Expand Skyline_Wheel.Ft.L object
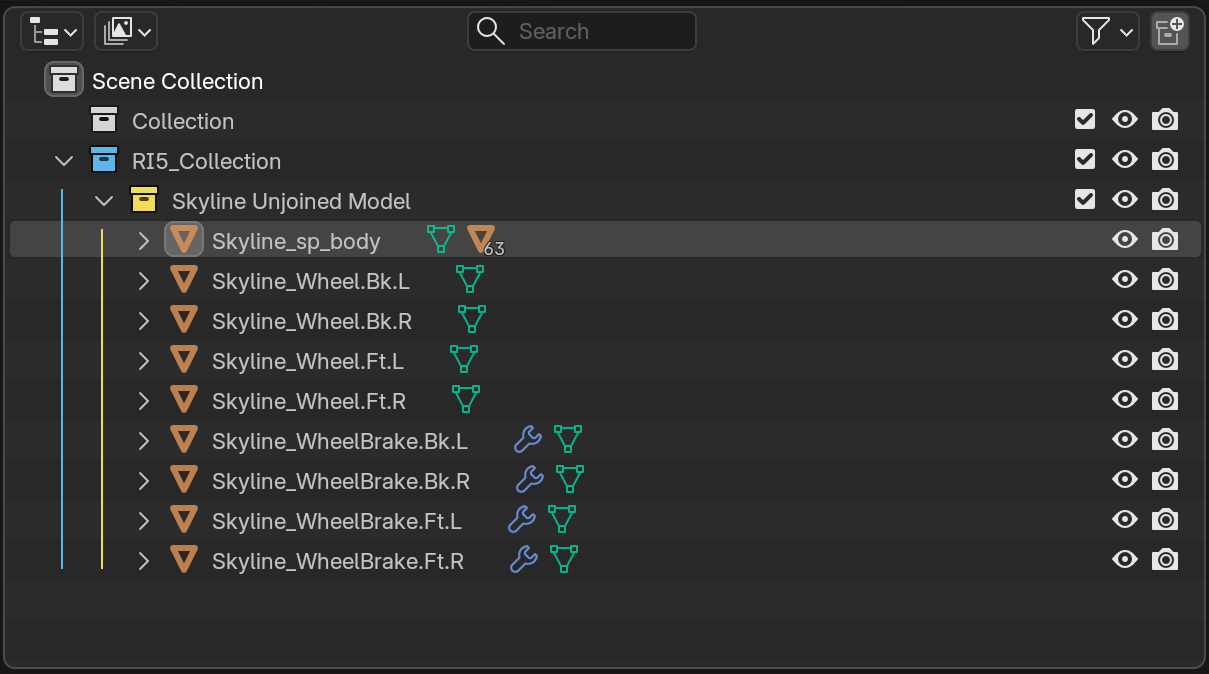 [x=144, y=361]
